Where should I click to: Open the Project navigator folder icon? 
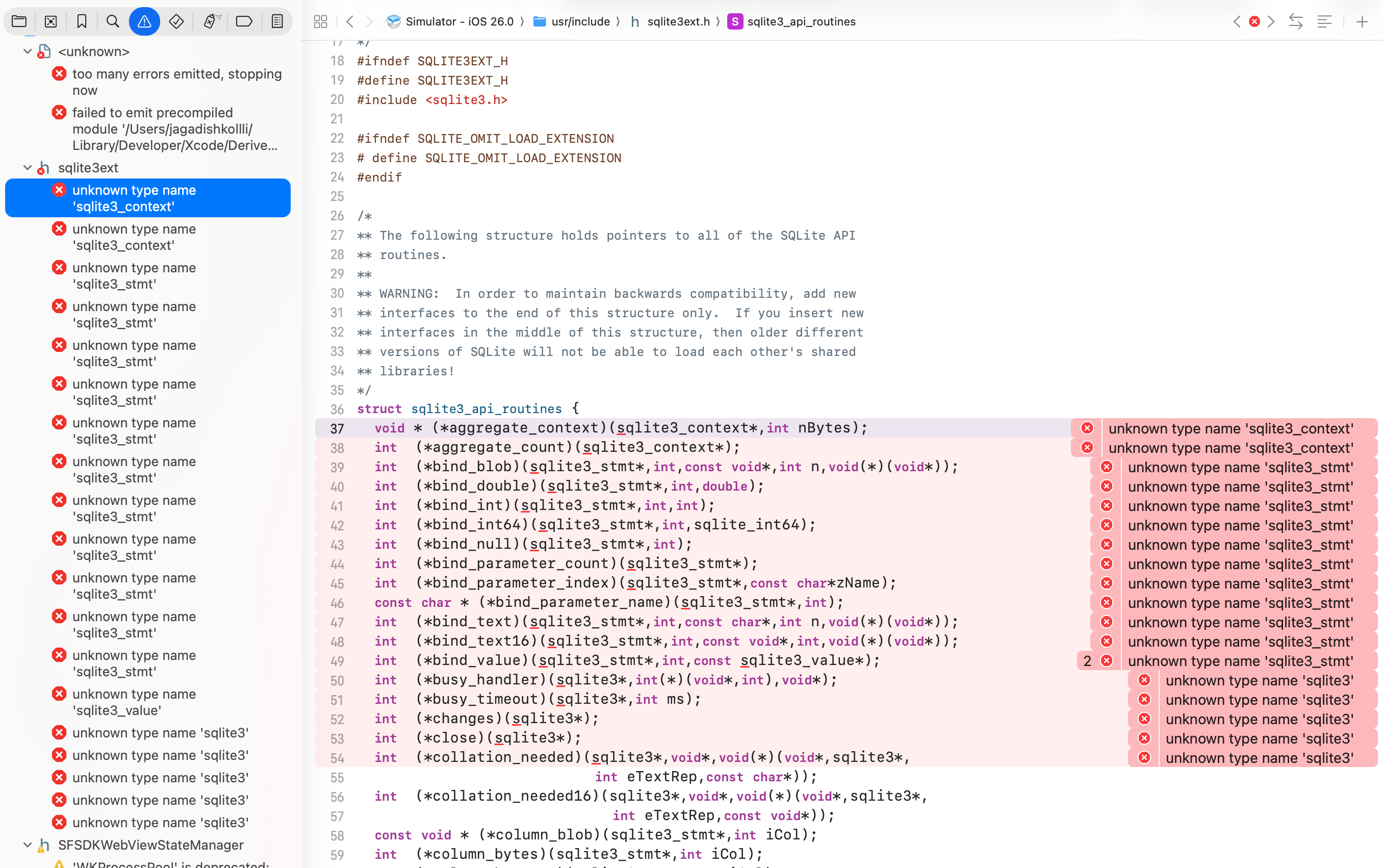(19, 22)
